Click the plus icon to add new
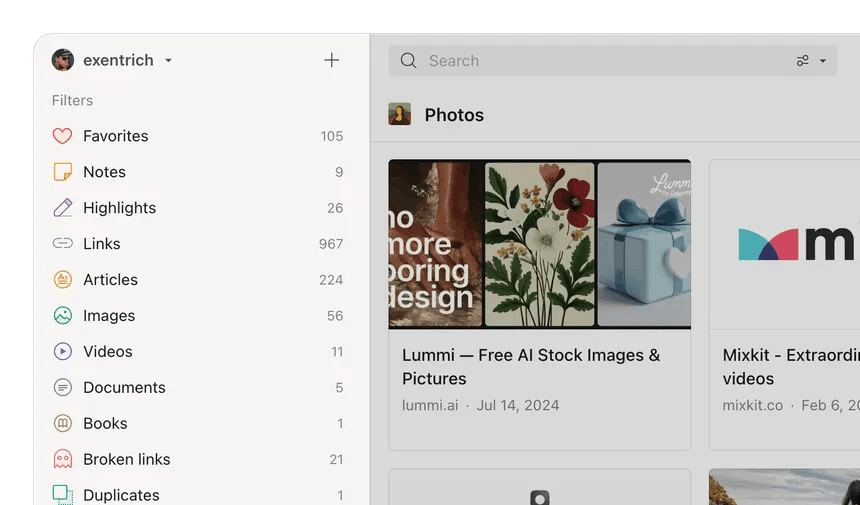Image resolution: width=860 pixels, height=505 pixels. (331, 60)
